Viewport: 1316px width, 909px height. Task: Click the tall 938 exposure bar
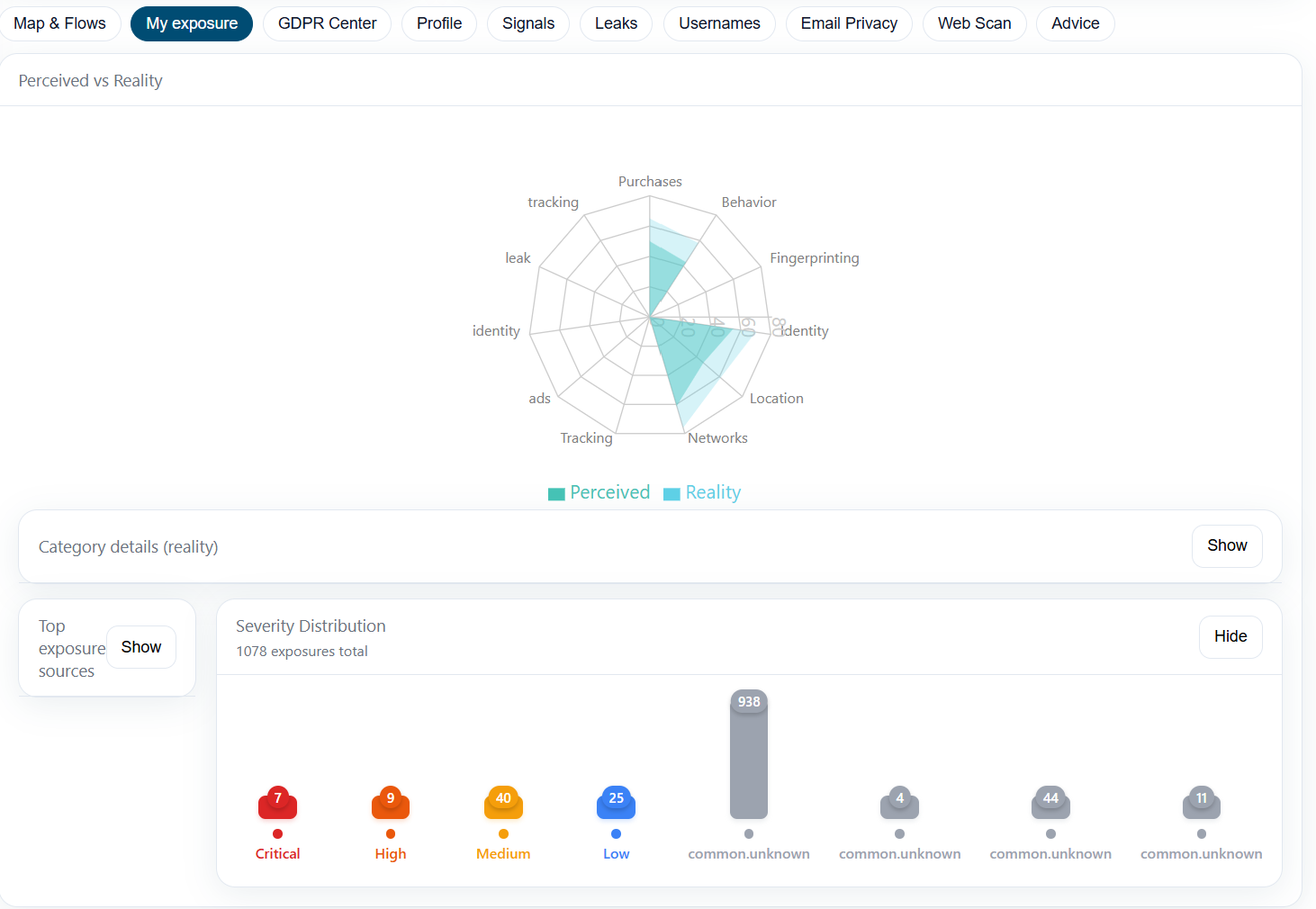tap(748, 760)
